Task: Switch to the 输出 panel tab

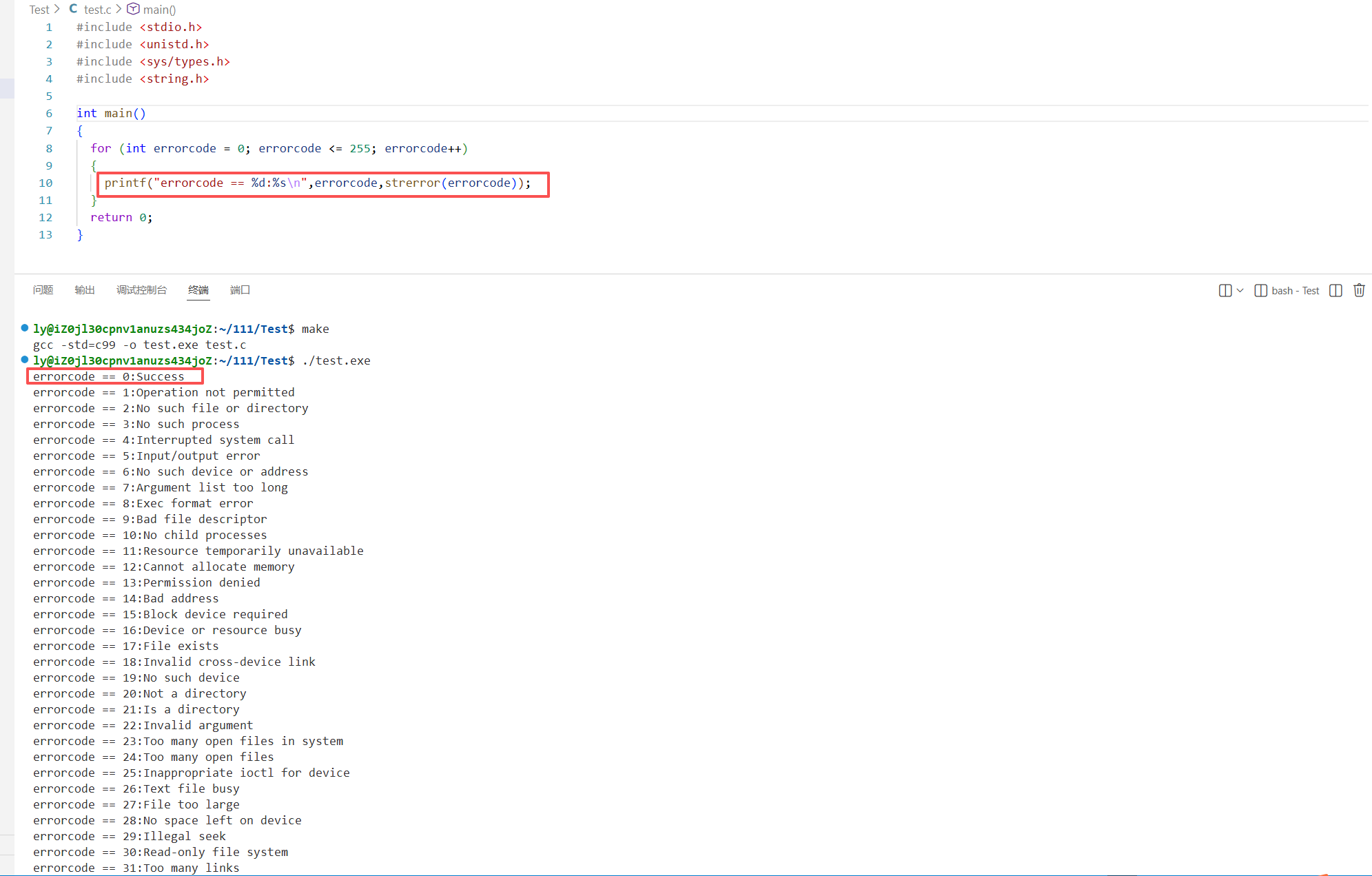Action: point(85,289)
